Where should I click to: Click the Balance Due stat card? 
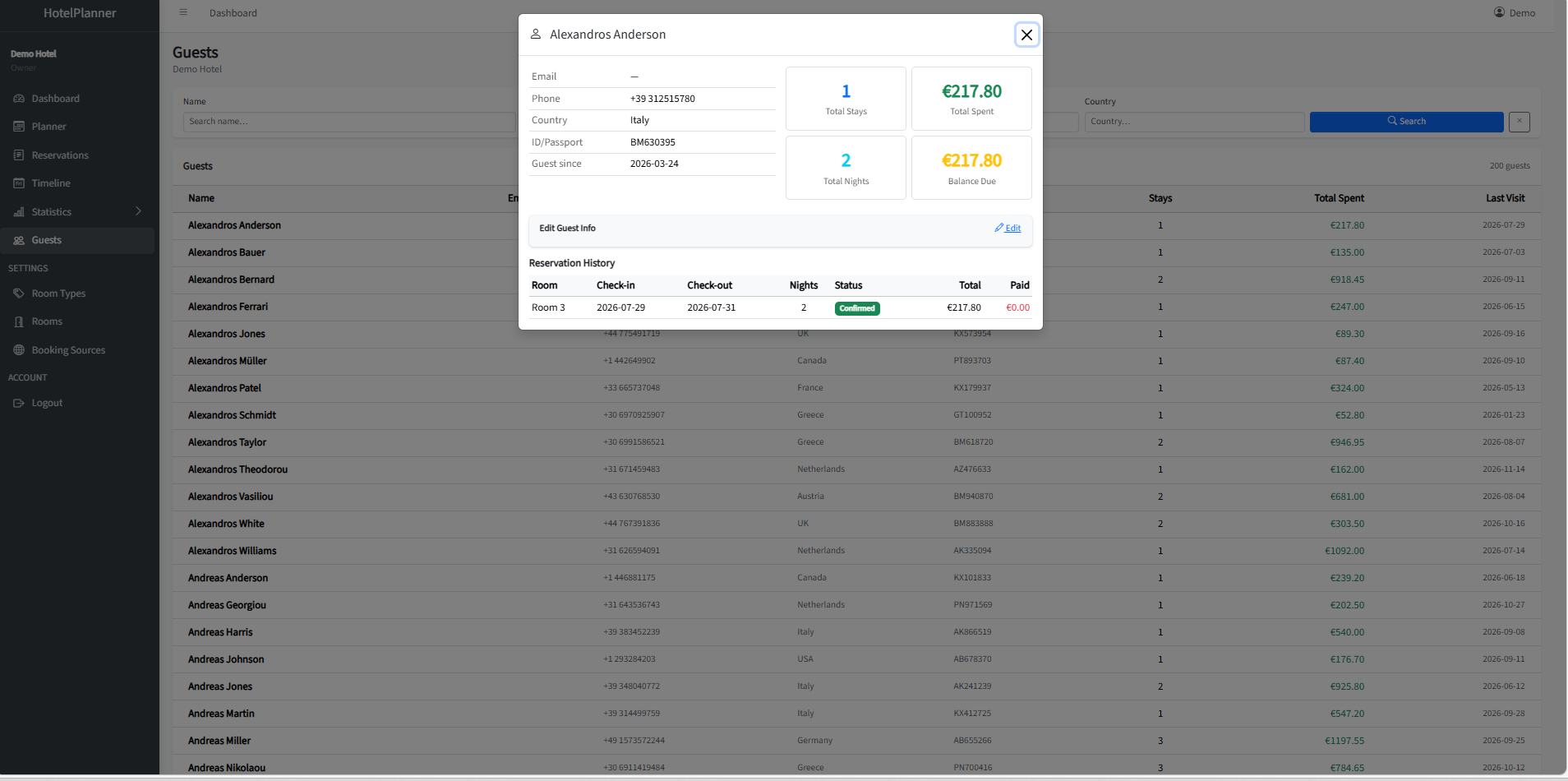(971, 168)
